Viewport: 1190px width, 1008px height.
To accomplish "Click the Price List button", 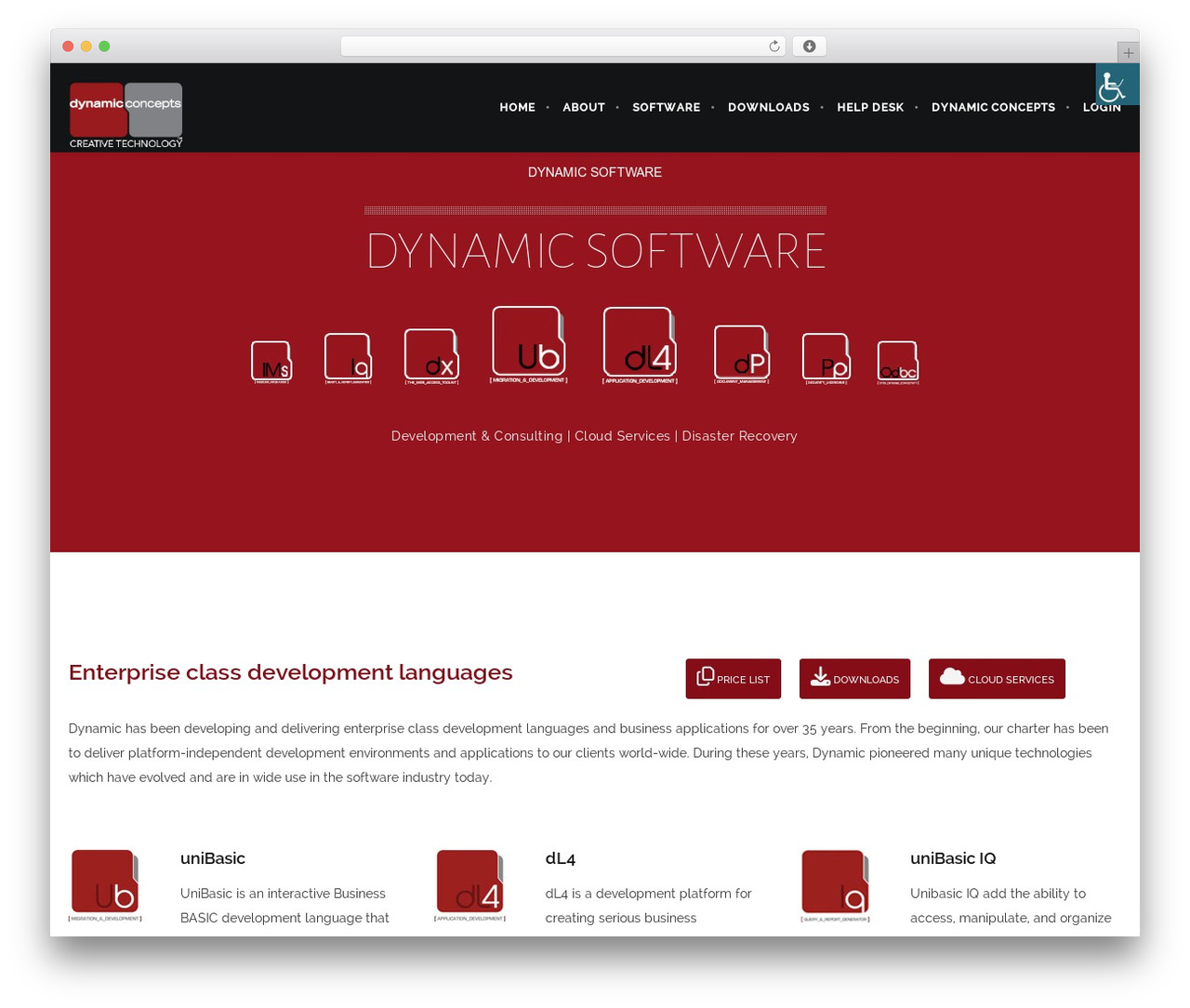I will pyautogui.click(x=734, y=679).
